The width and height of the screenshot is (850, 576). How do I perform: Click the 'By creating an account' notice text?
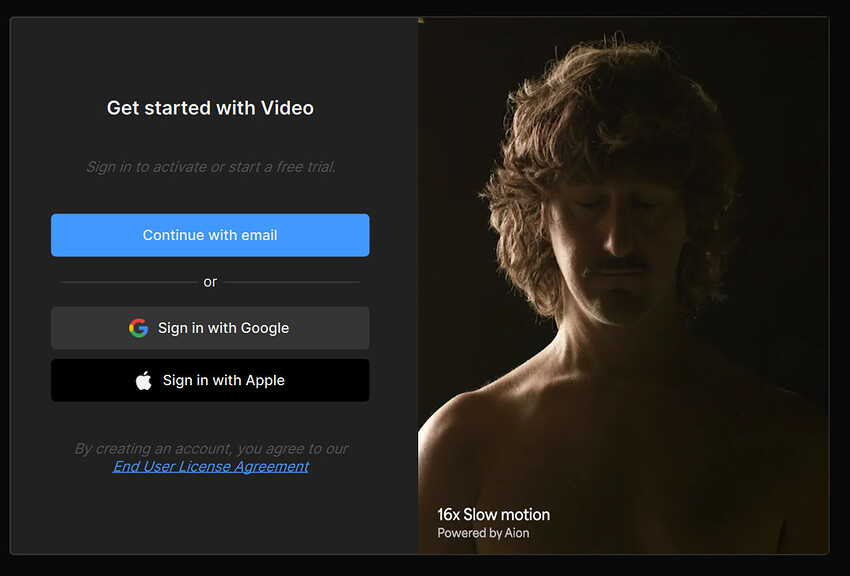[x=210, y=449]
